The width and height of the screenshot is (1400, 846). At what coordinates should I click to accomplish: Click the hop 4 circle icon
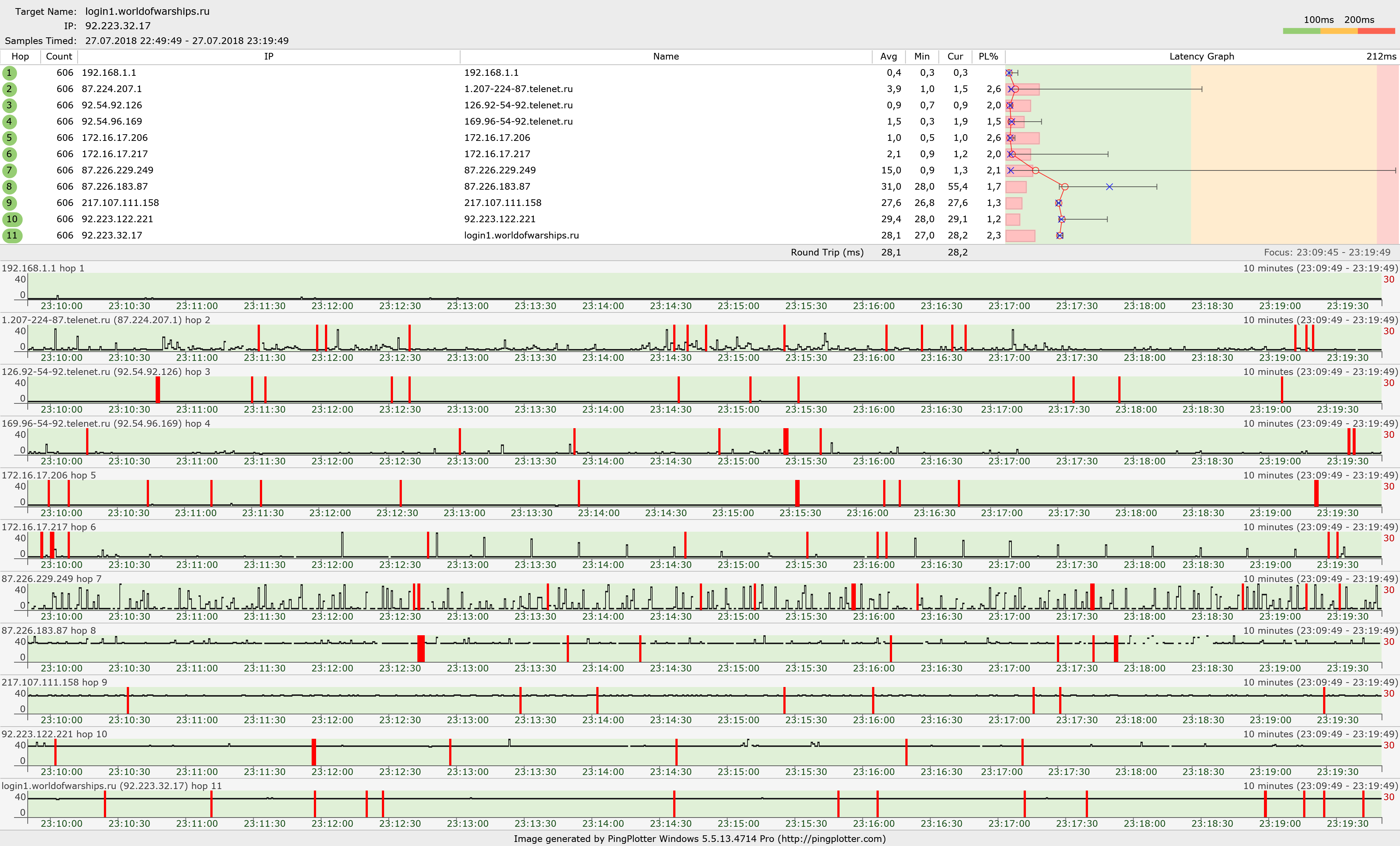[9, 122]
